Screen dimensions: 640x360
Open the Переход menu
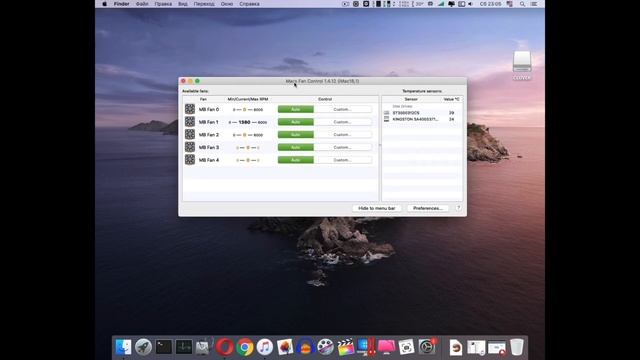click(204, 4)
